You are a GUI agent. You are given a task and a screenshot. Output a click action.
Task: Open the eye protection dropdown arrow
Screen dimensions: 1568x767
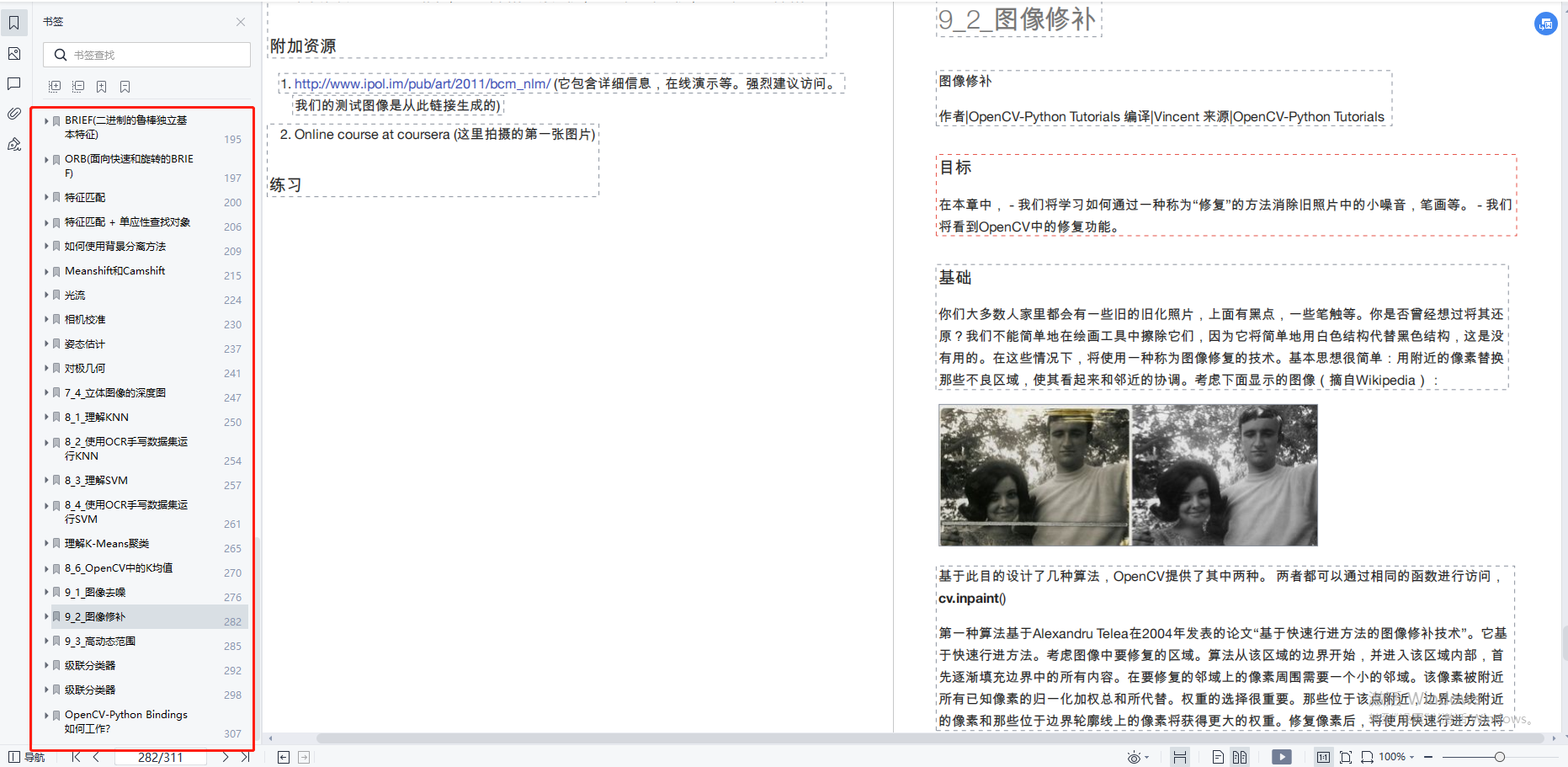click(x=1146, y=758)
